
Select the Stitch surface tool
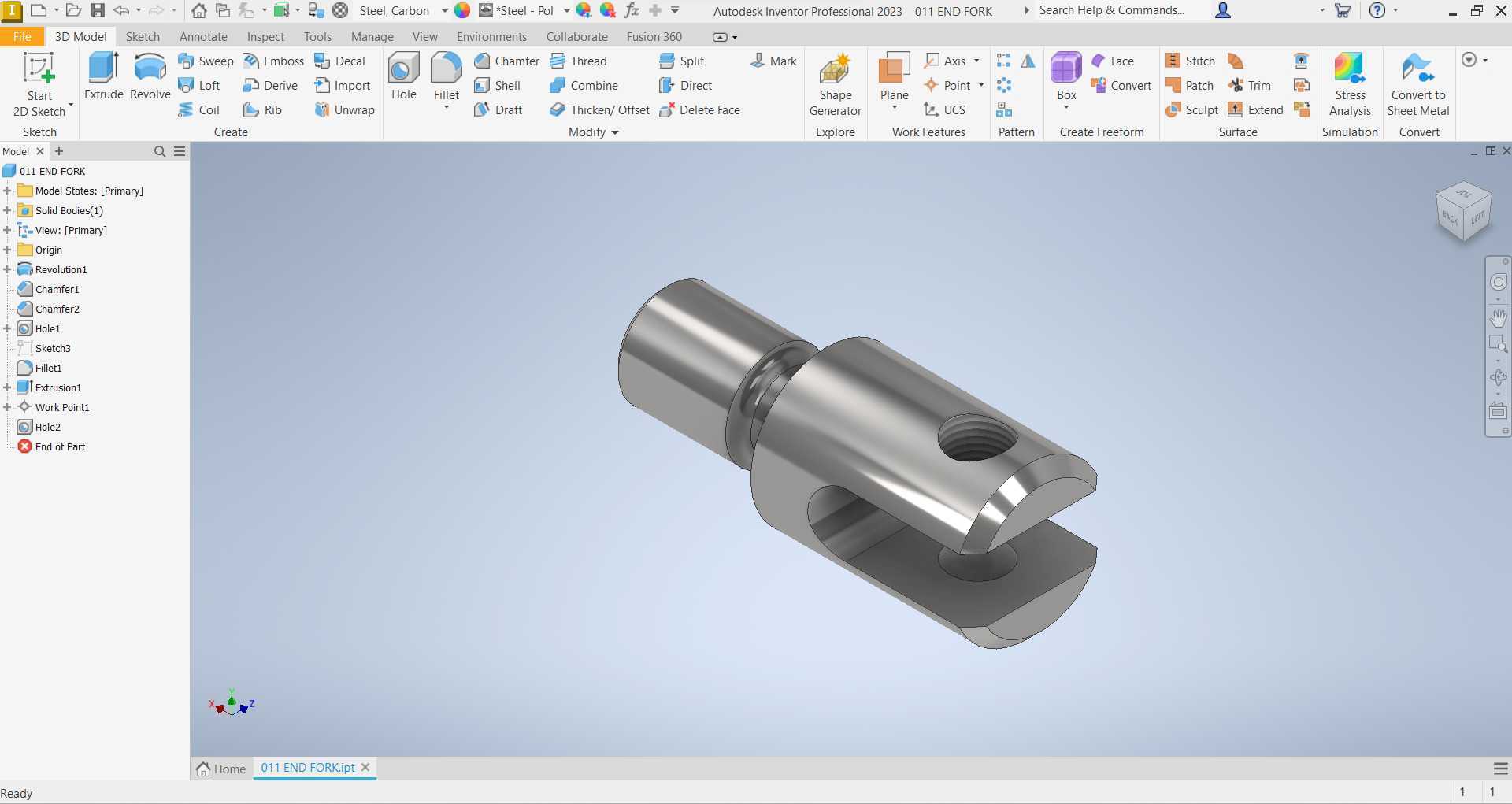[1190, 61]
